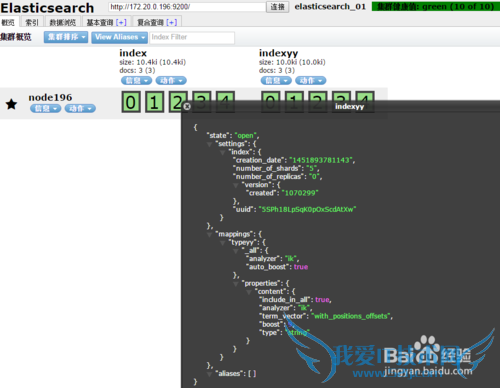Click the "with_positions_offsets" value
The image size is (500, 388).
352,316
